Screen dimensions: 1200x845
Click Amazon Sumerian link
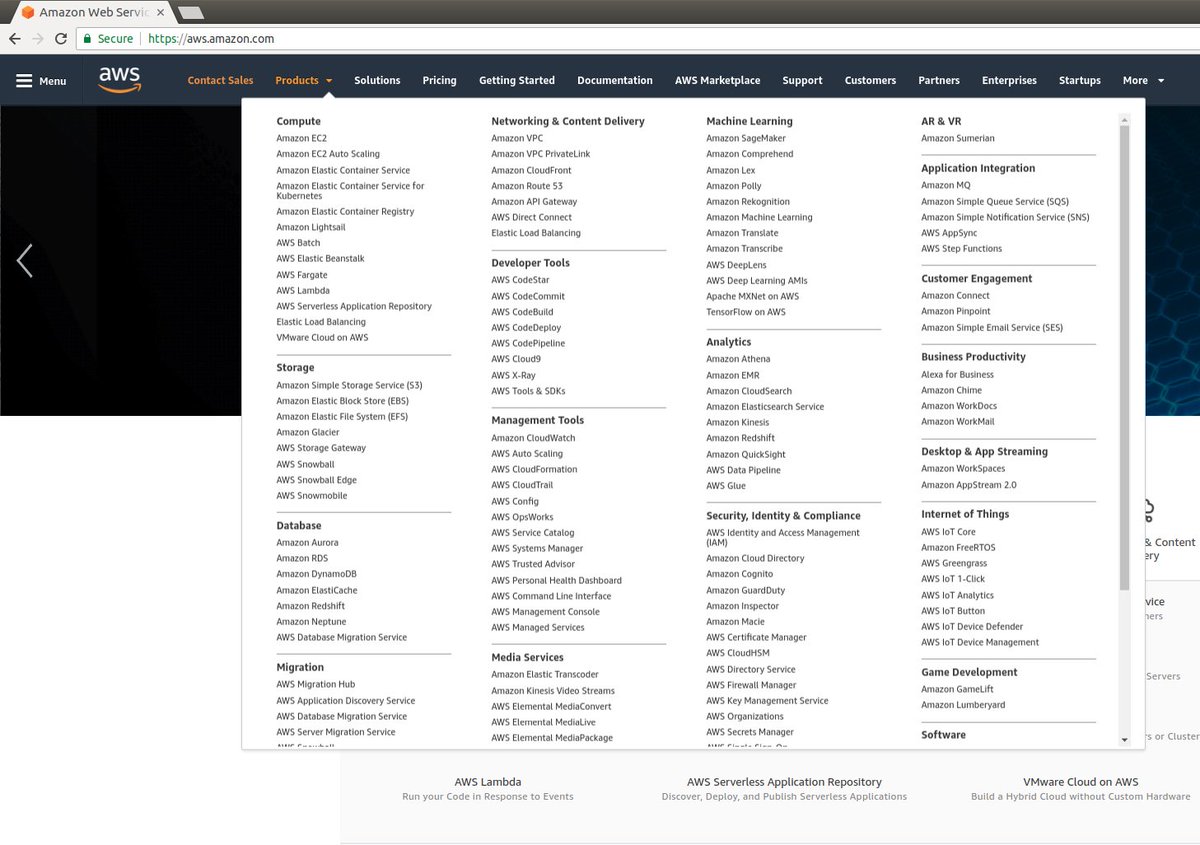pos(958,138)
